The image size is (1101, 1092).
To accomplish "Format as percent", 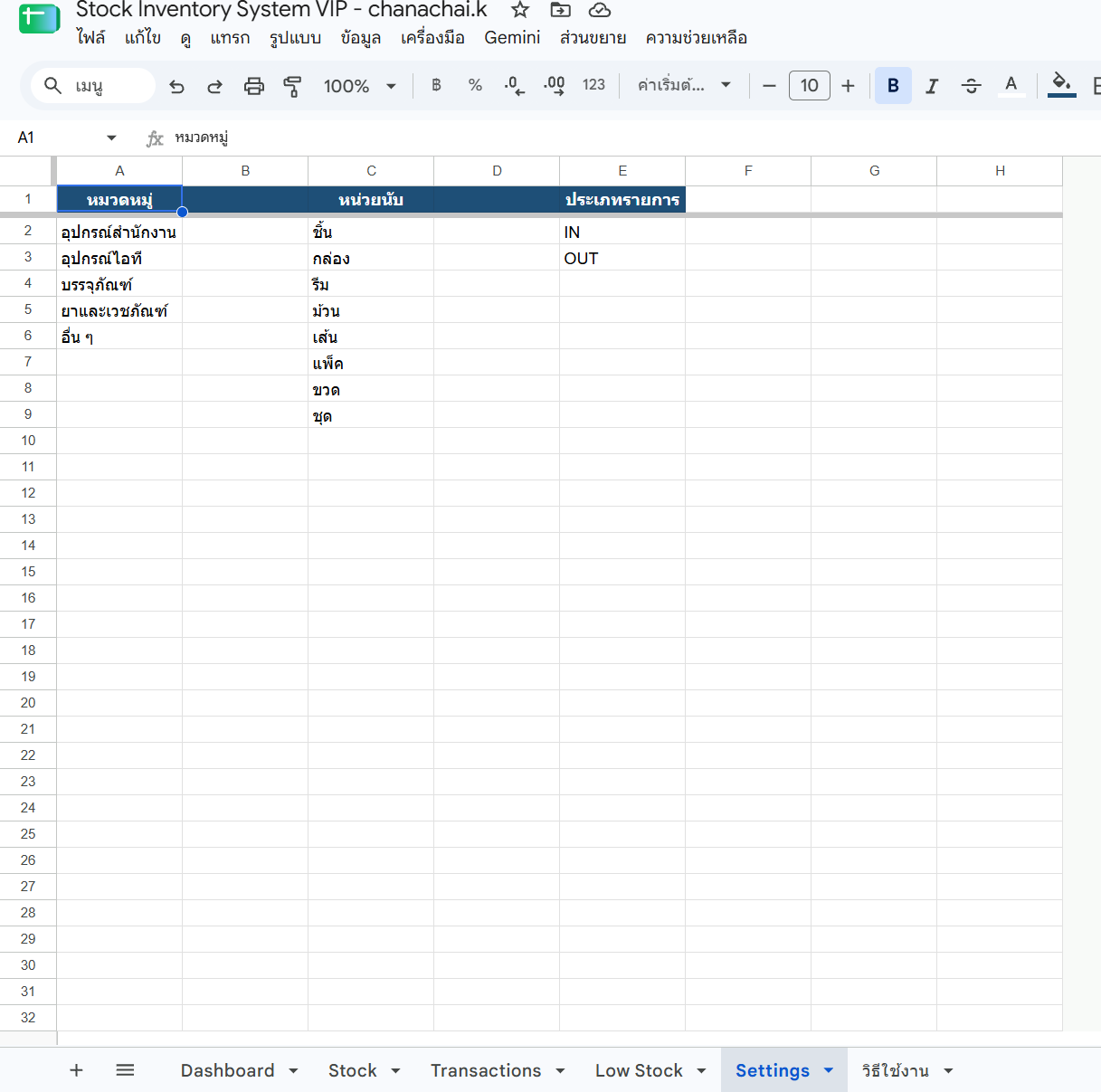I will click(475, 85).
